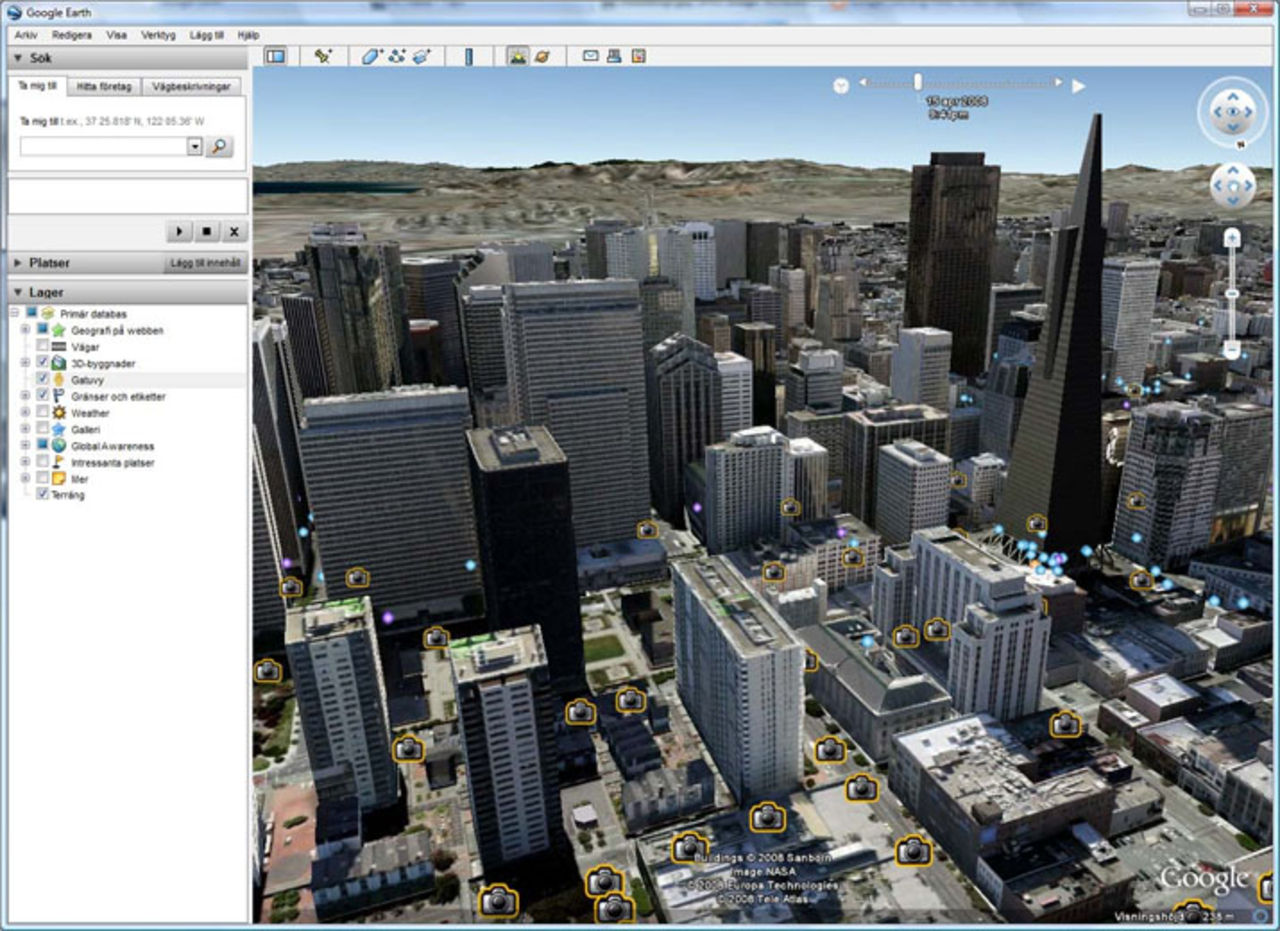
Task: Click the time slider thumb handle
Action: [x=918, y=82]
